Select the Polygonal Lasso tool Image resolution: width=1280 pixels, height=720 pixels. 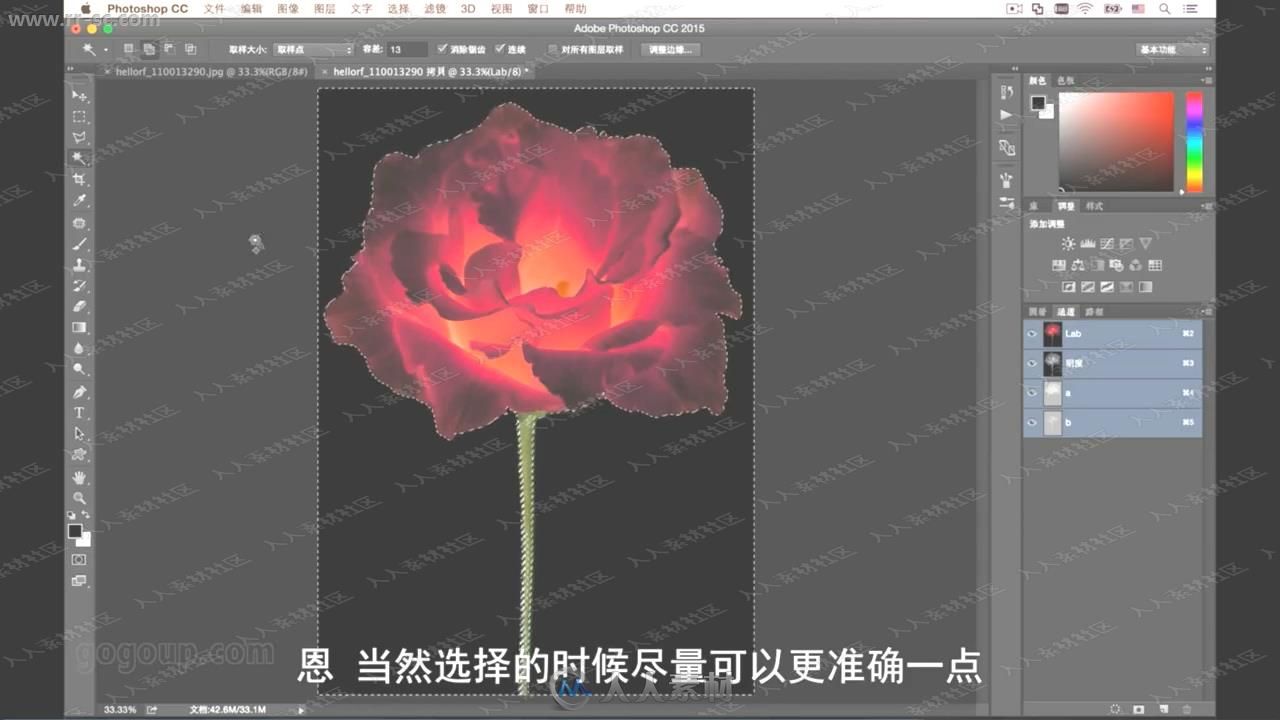click(79, 138)
